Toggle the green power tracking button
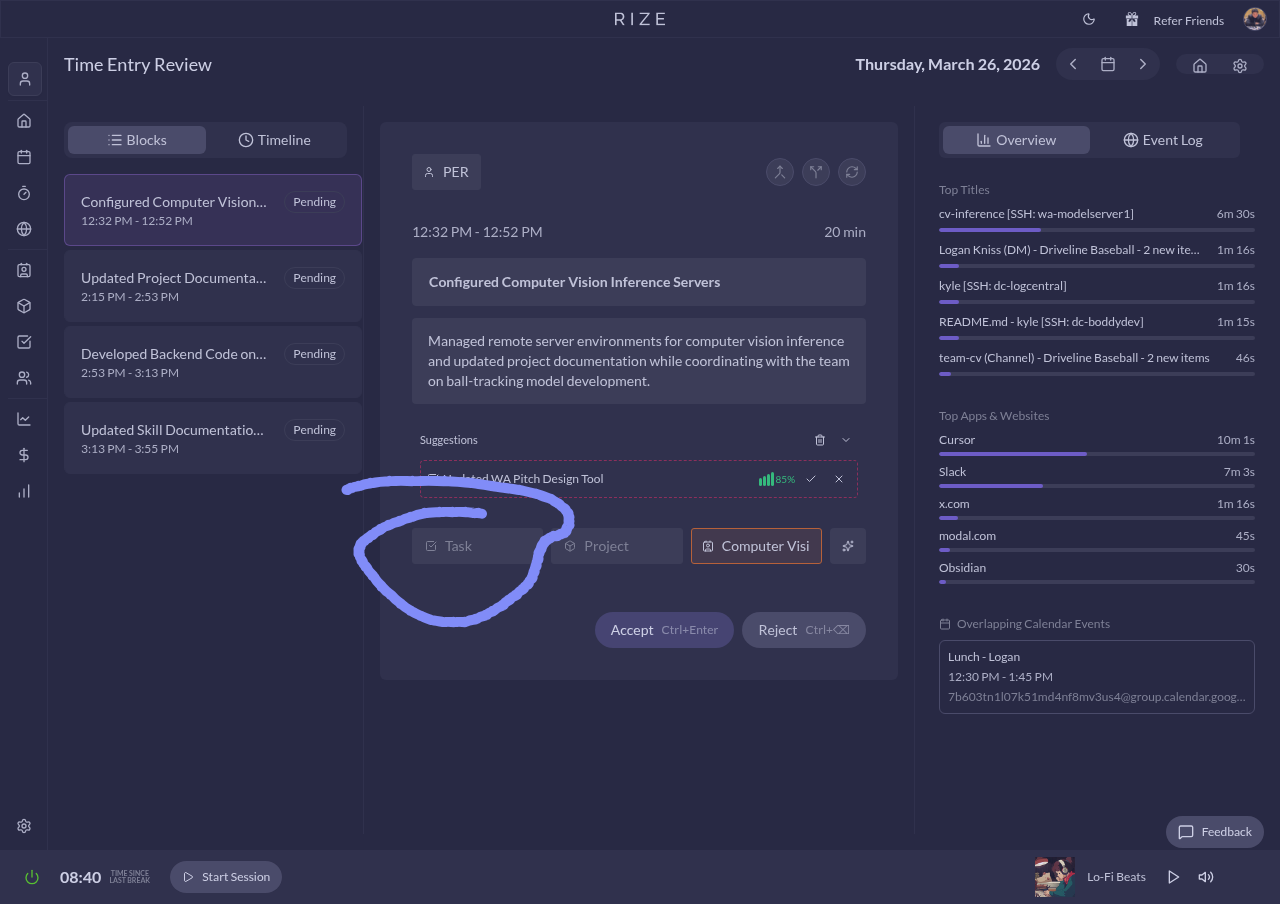The width and height of the screenshot is (1280, 904). pos(32,877)
